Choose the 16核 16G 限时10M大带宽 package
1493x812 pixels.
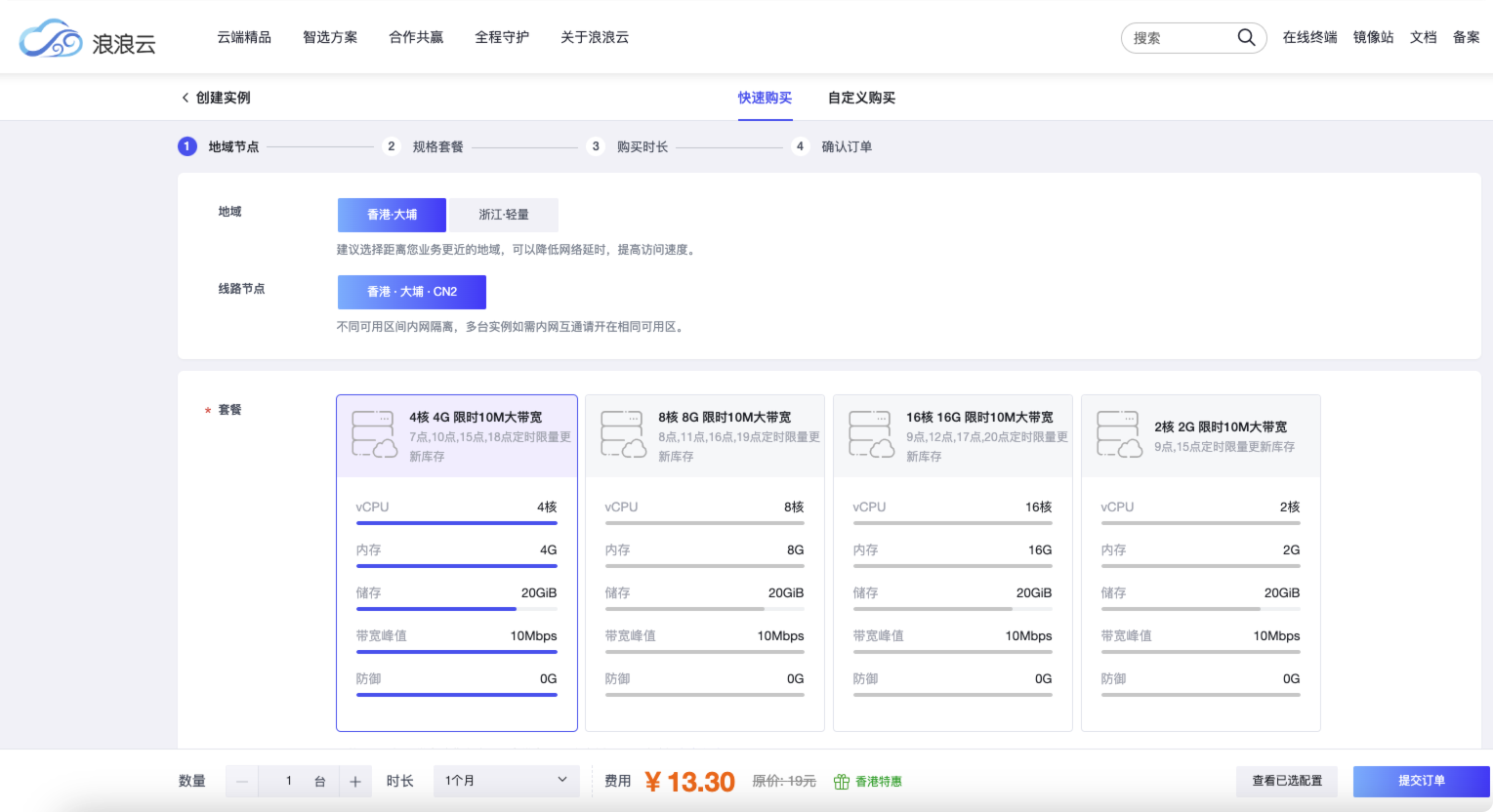(x=953, y=563)
